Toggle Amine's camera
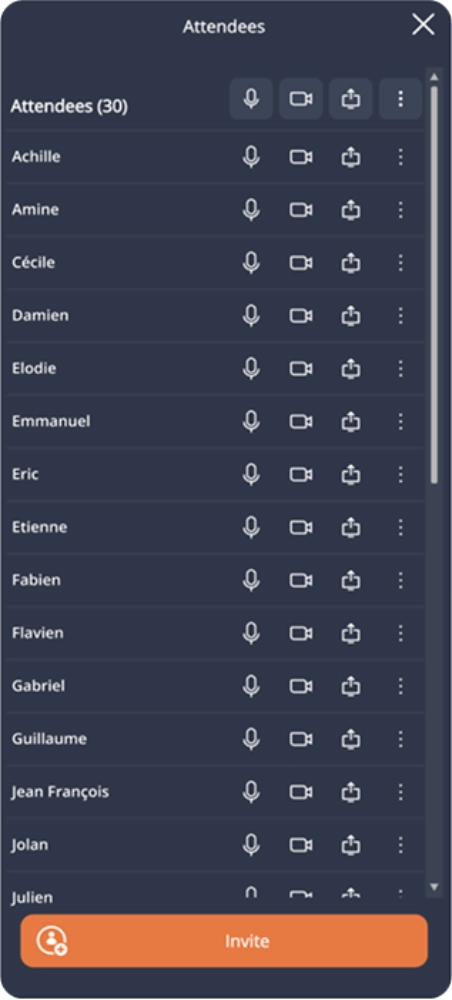The width and height of the screenshot is (452, 1000). pyautogui.click(x=301, y=209)
